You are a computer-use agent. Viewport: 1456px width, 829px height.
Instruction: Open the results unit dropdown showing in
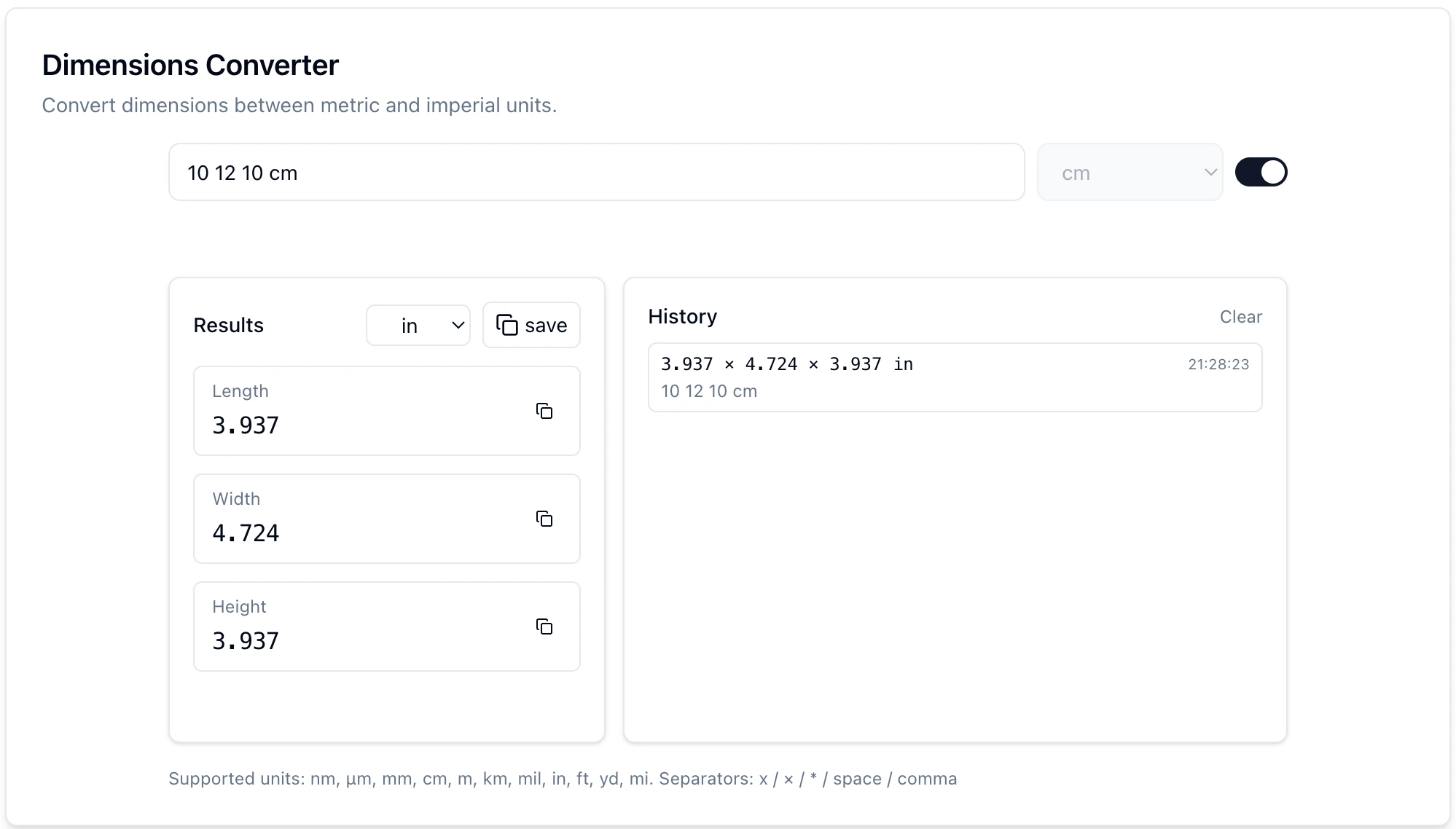click(418, 325)
